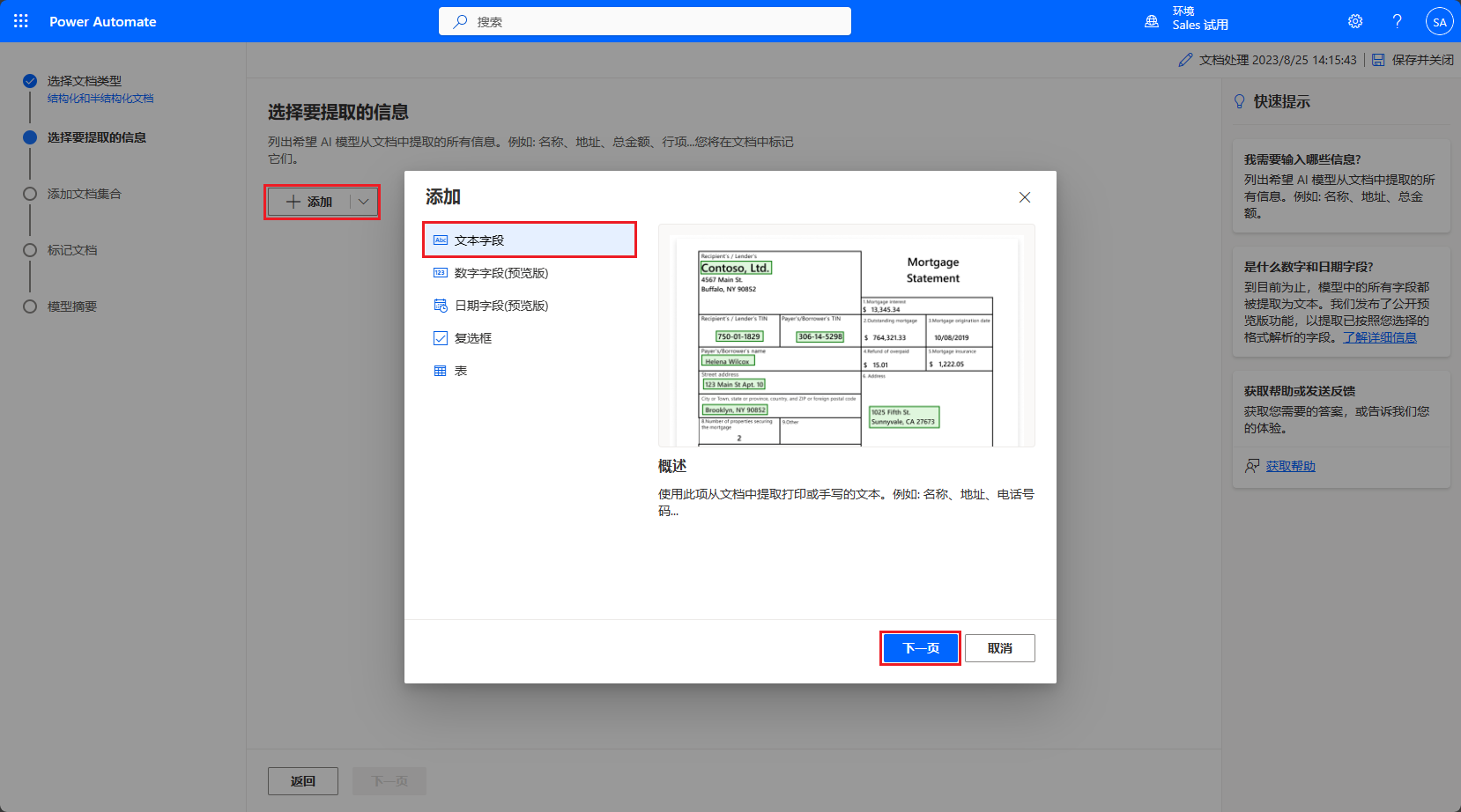Open the help question mark icon
1461x812 pixels.
tap(1397, 21)
